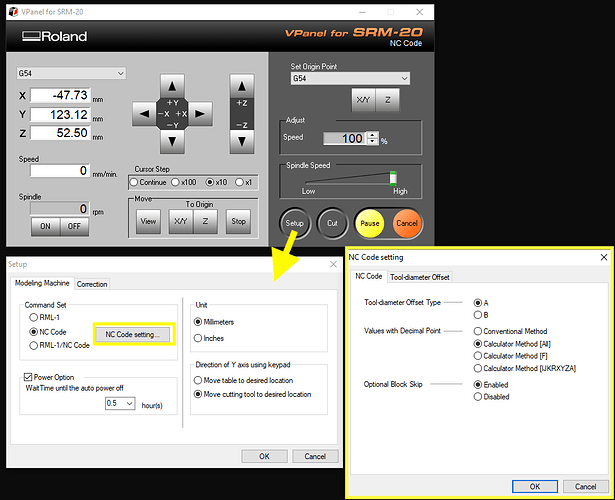Click the round Cut button
Viewport: 615px width, 500px height.
coord(332,223)
